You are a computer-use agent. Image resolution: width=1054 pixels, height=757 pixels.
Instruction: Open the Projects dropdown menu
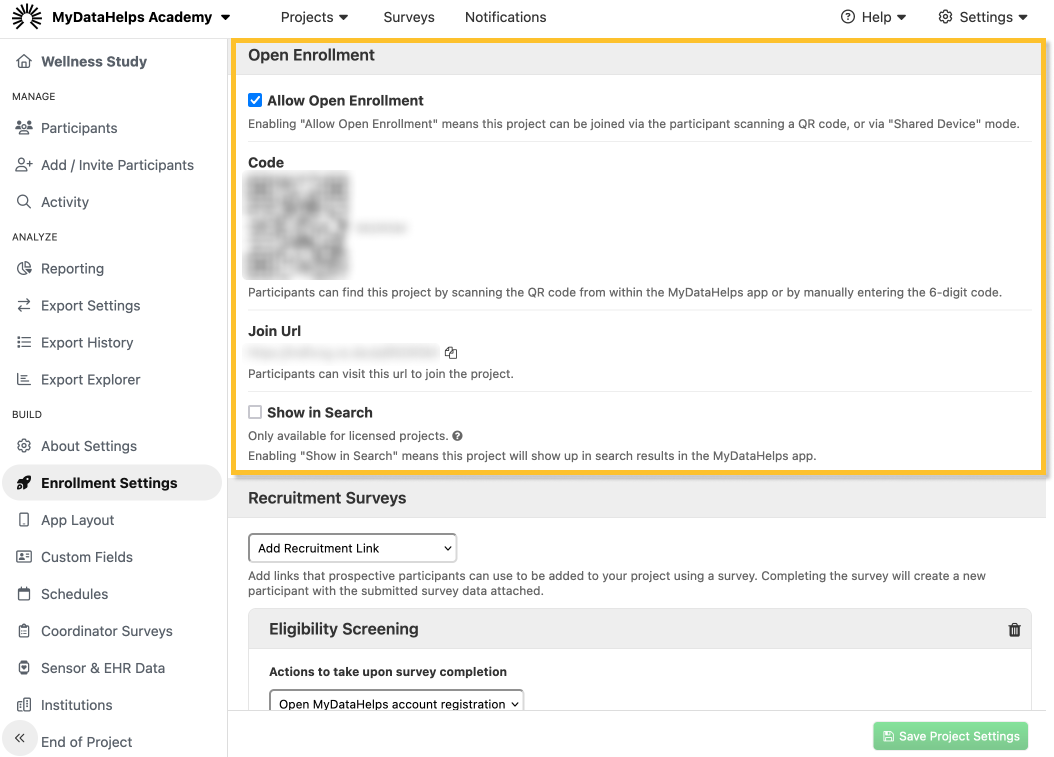314,17
